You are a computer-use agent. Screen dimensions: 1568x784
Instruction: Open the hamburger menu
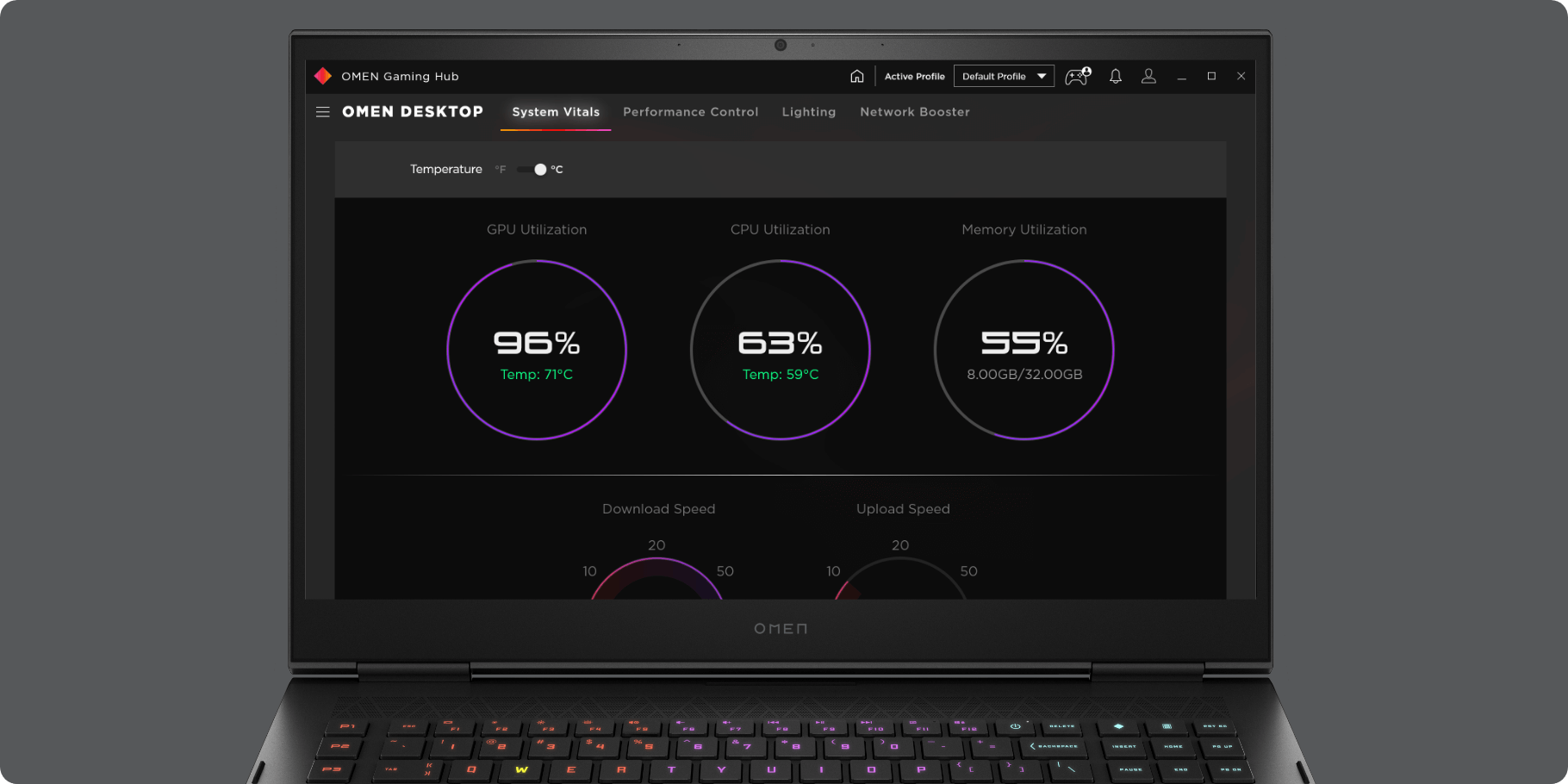[x=323, y=112]
